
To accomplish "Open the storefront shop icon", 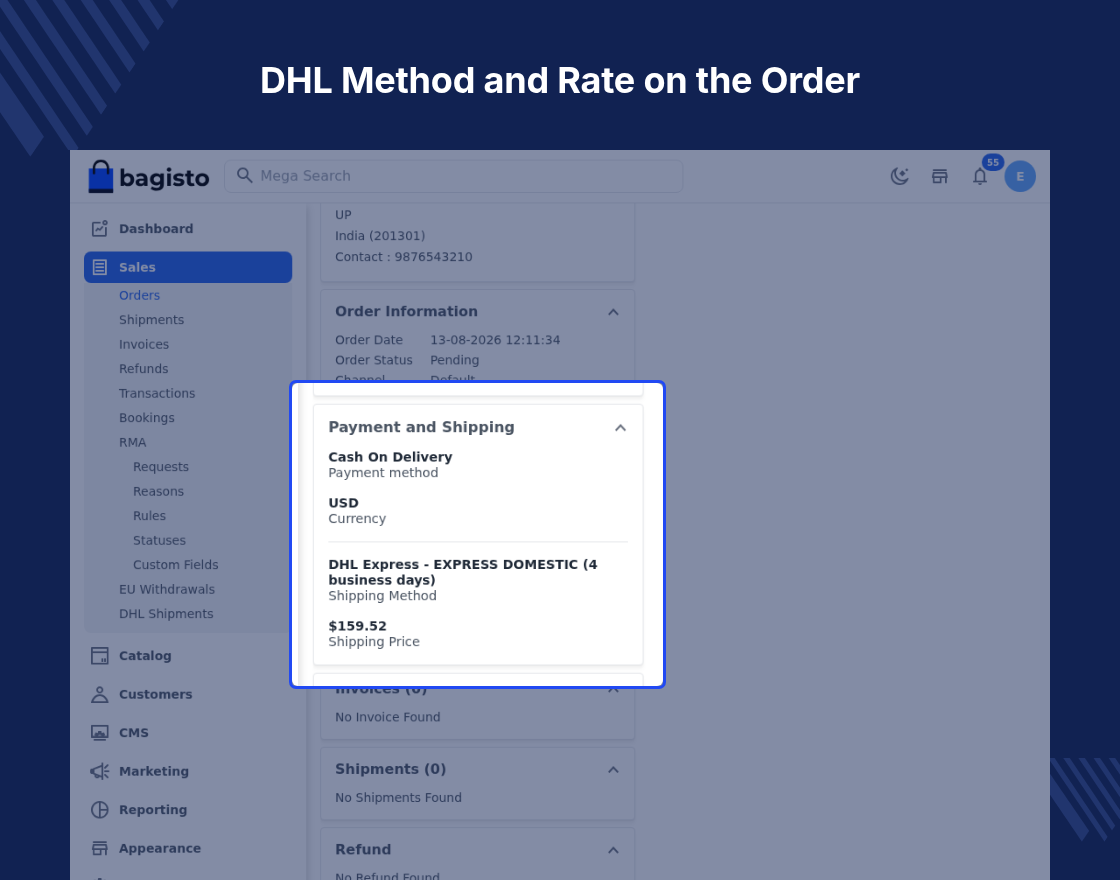I will (939, 176).
